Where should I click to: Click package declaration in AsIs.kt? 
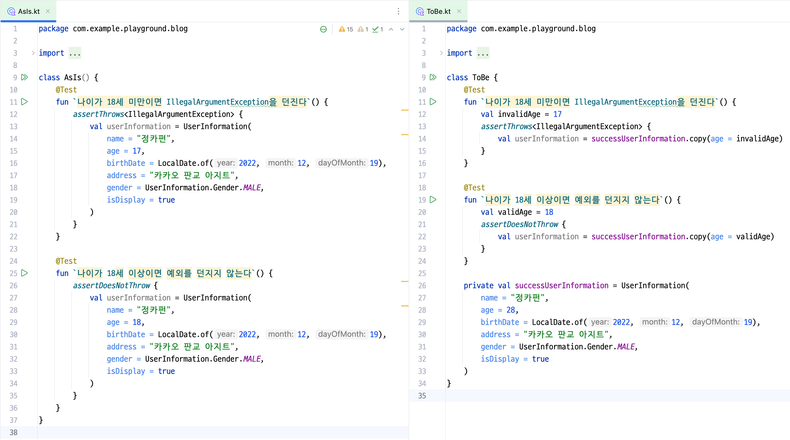[113, 29]
